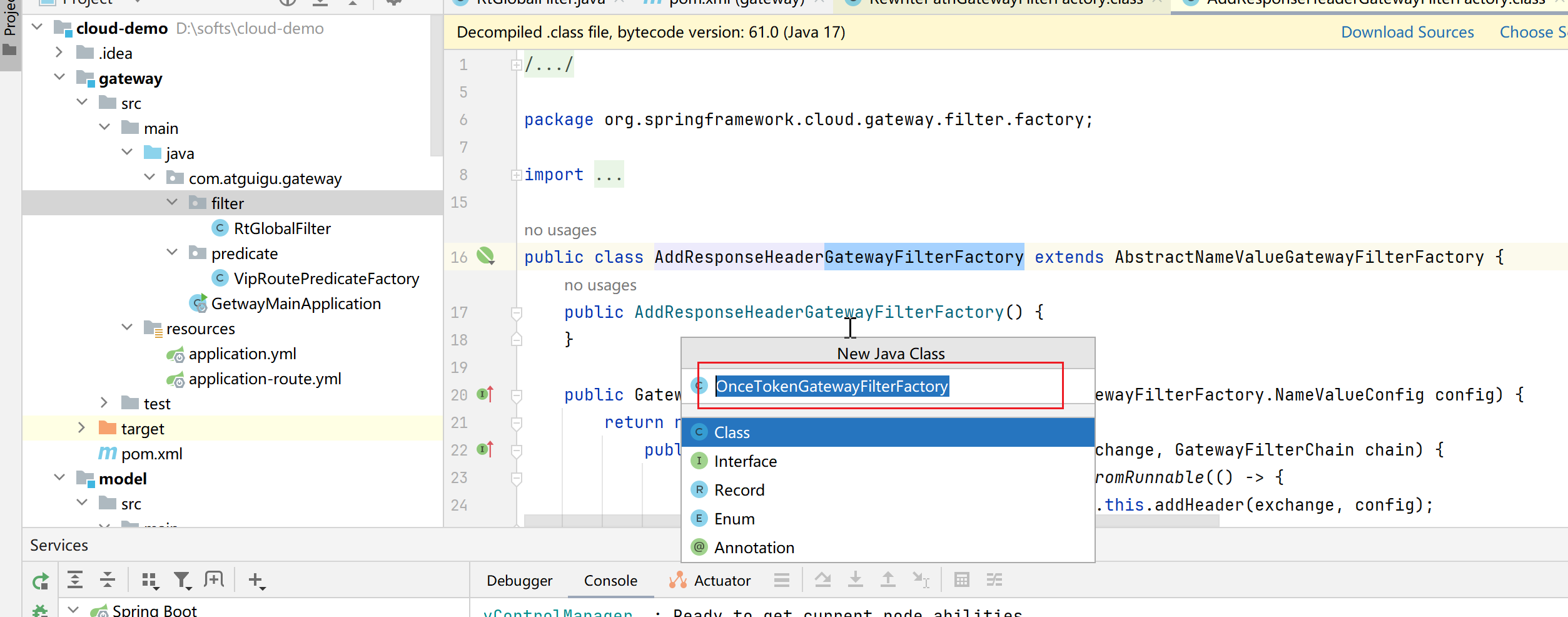Select Enum in New Java Class popup

[x=888, y=519]
